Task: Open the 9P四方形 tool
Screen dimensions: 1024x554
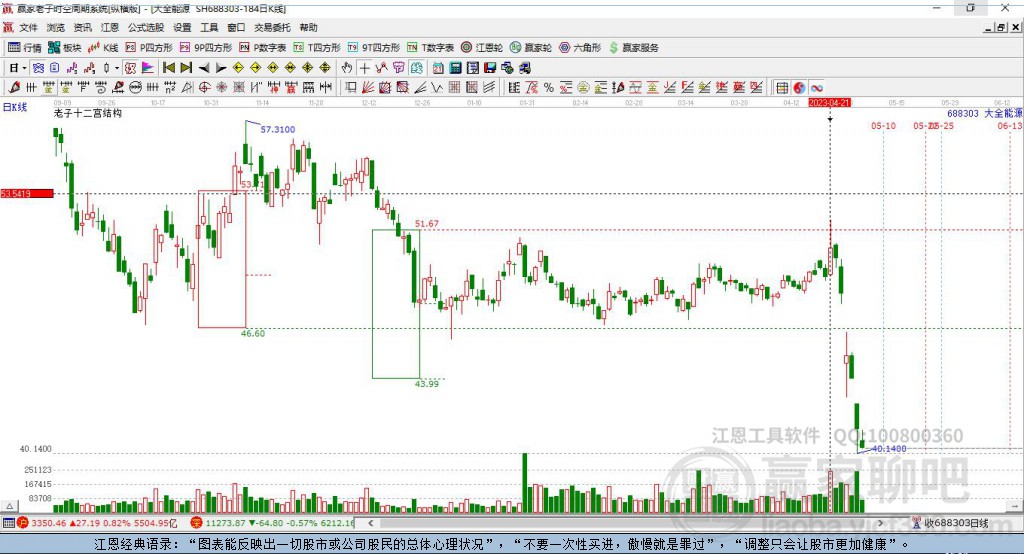Action: point(206,48)
